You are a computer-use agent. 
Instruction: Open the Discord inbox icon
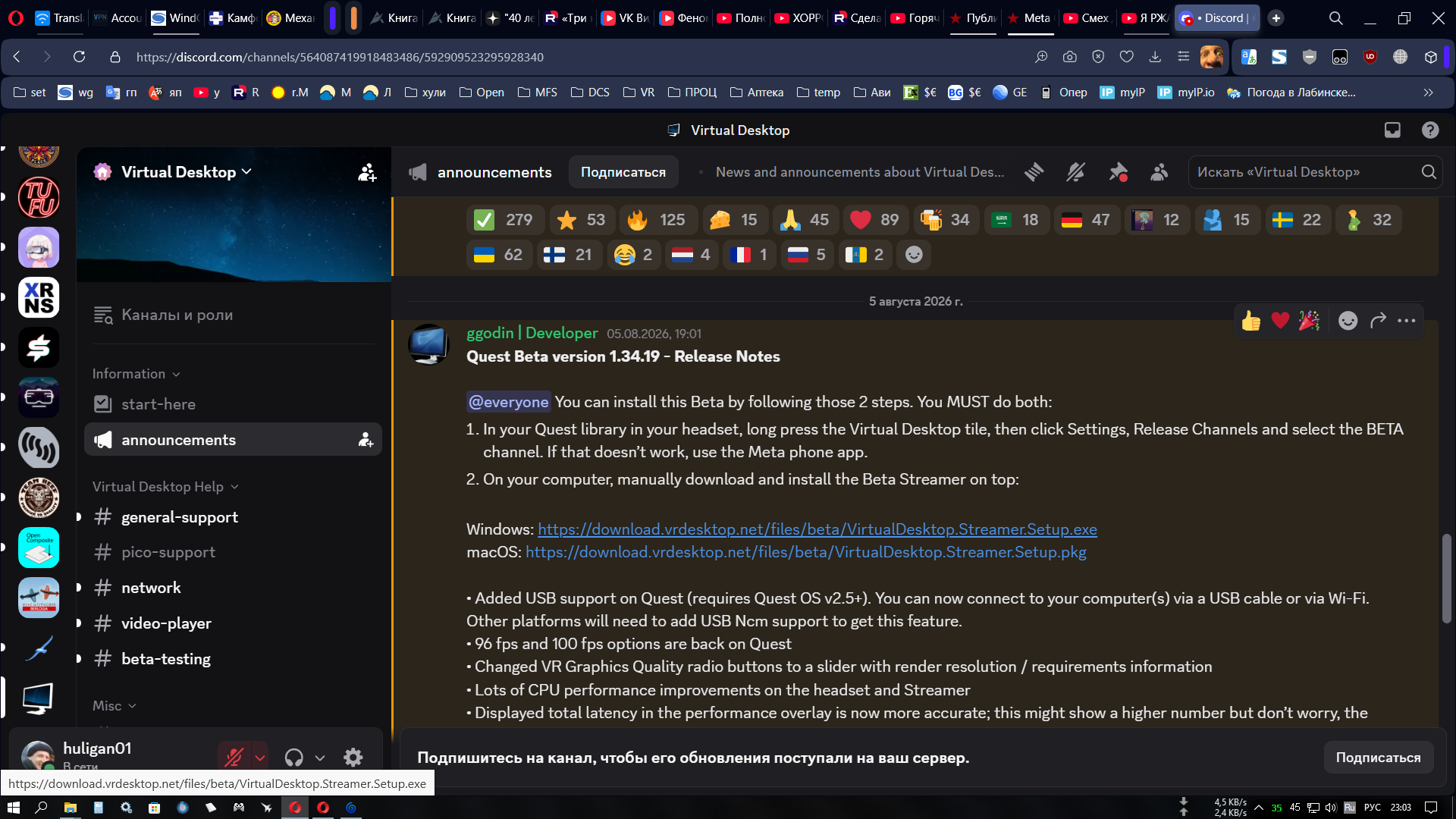click(1392, 130)
